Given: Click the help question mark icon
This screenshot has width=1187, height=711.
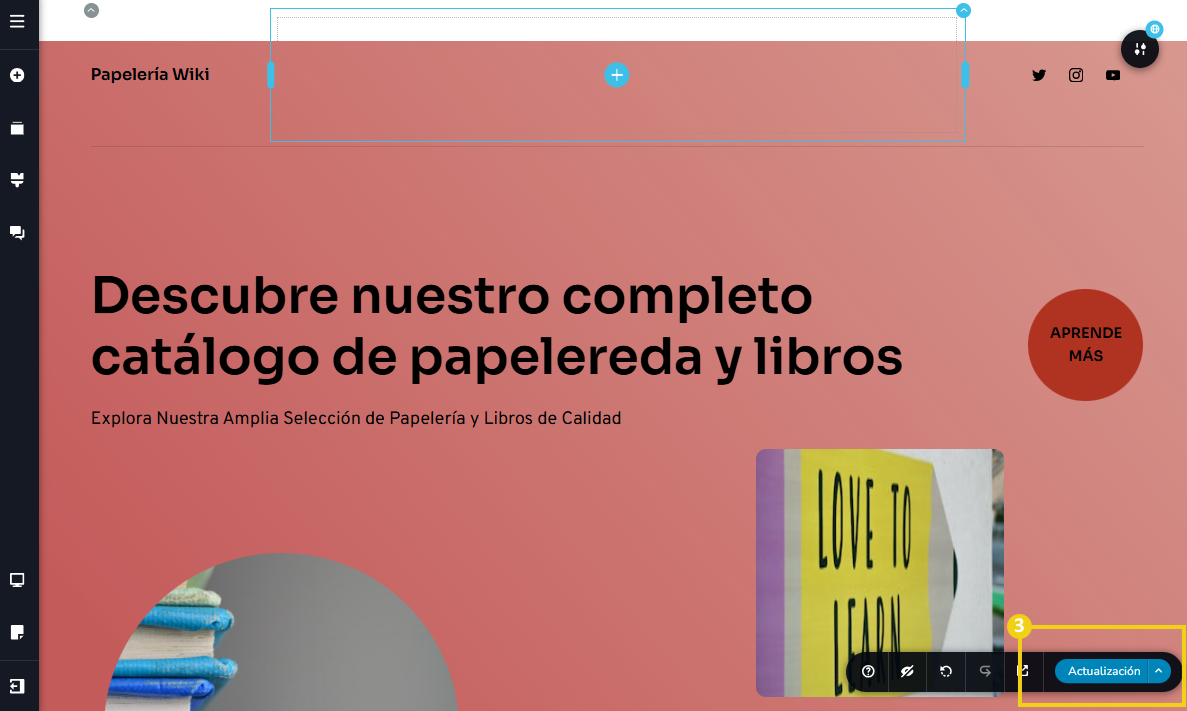Looking at the screenshot, I should click(868, 672).
